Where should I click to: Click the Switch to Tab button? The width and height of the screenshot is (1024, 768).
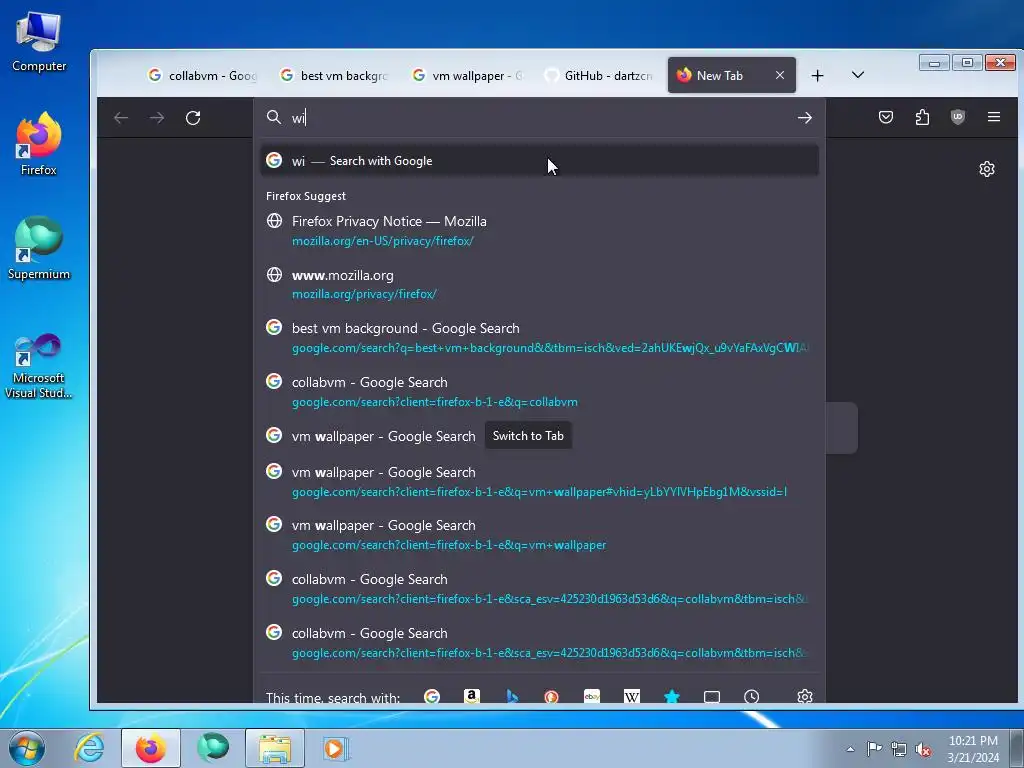[x=528, y=436]
